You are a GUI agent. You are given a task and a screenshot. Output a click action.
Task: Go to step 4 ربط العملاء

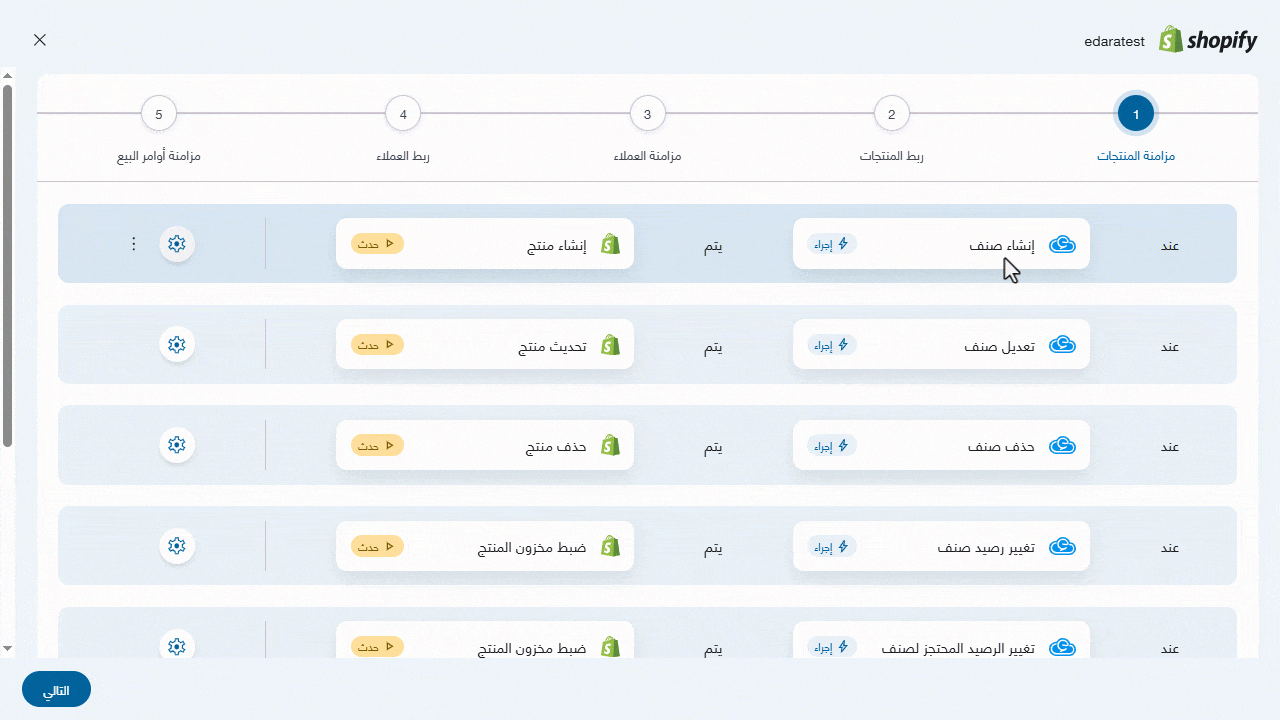[403, 114]
